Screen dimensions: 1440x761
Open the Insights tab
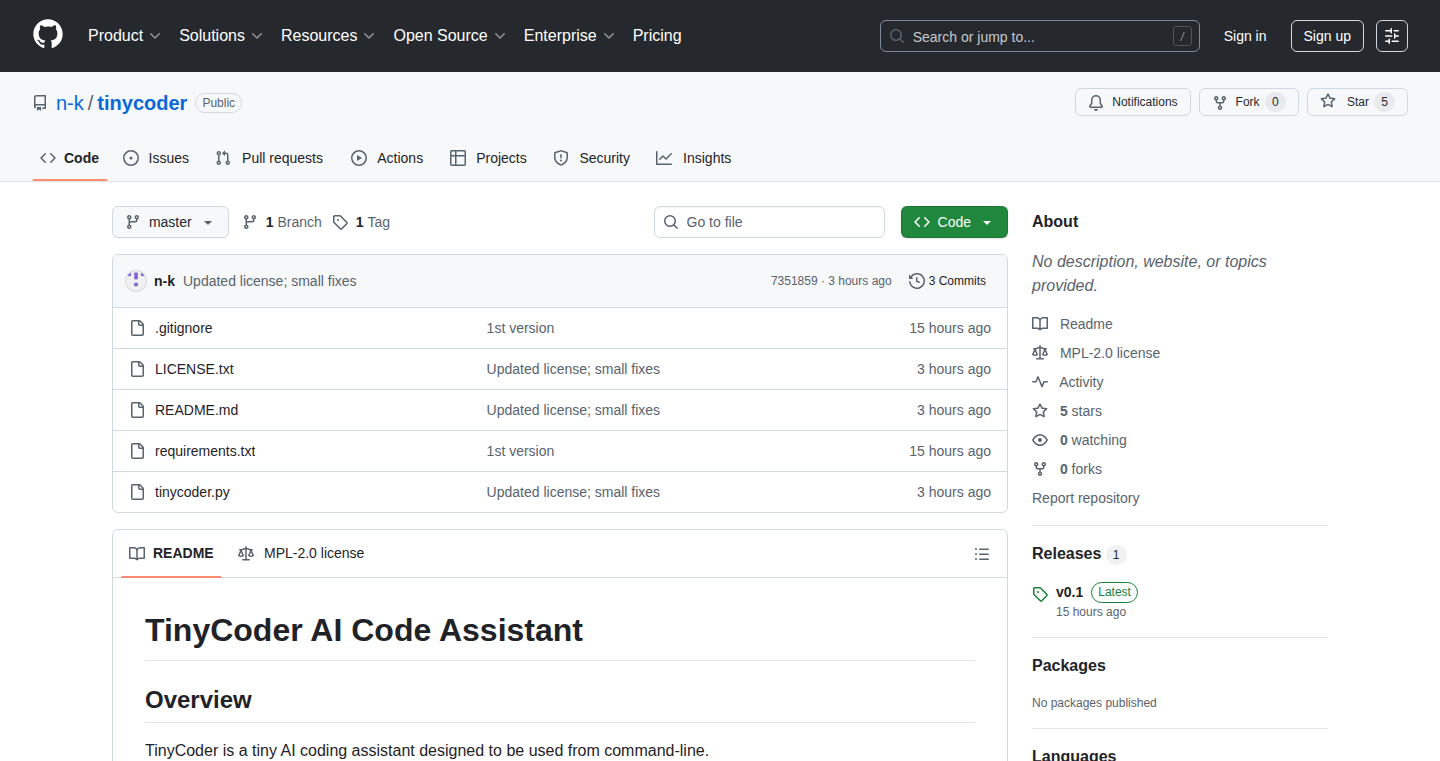pos(694,158)
